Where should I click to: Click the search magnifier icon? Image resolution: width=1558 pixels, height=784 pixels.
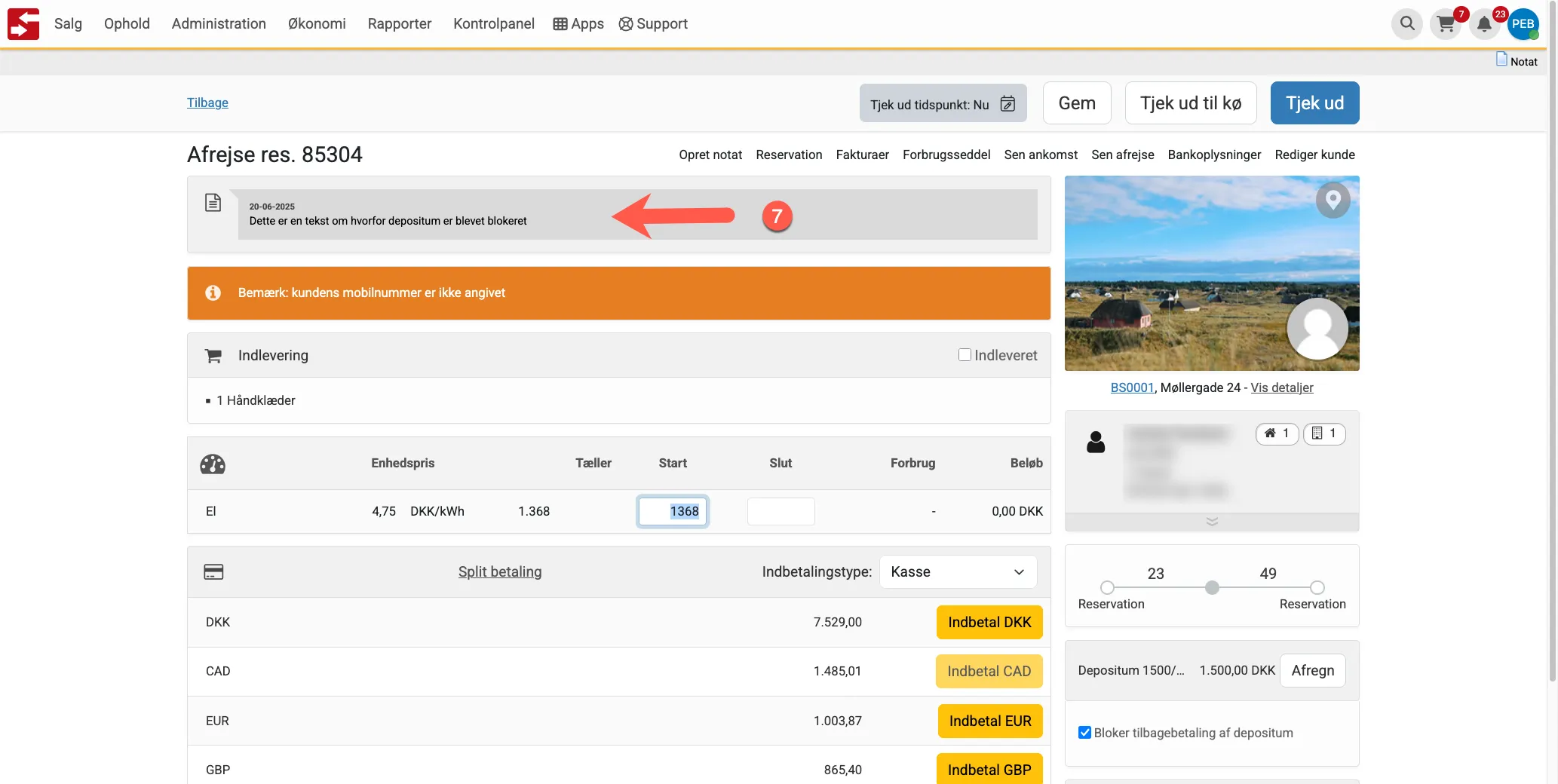[1406, 23]
